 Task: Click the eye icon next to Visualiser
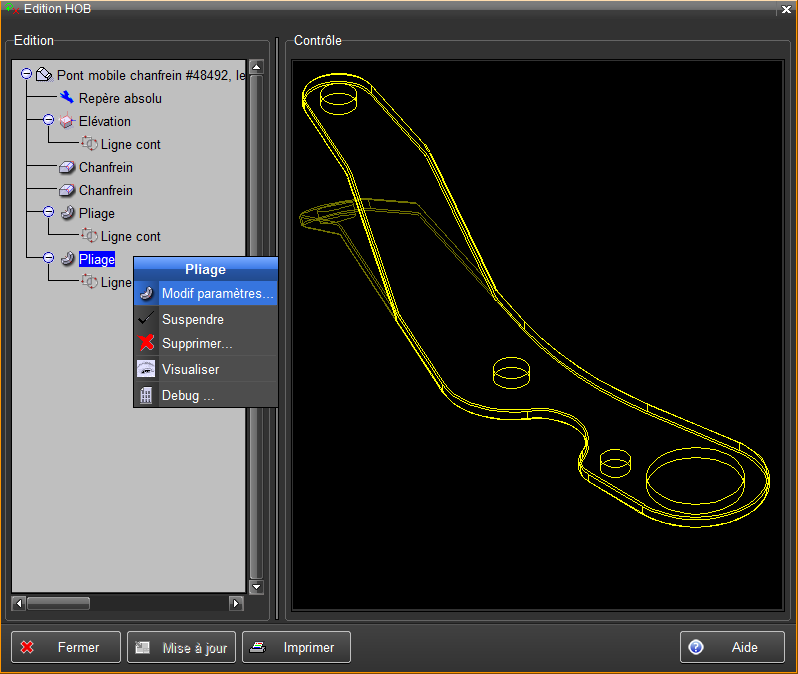pyautogui.click(x=146, y=369)
